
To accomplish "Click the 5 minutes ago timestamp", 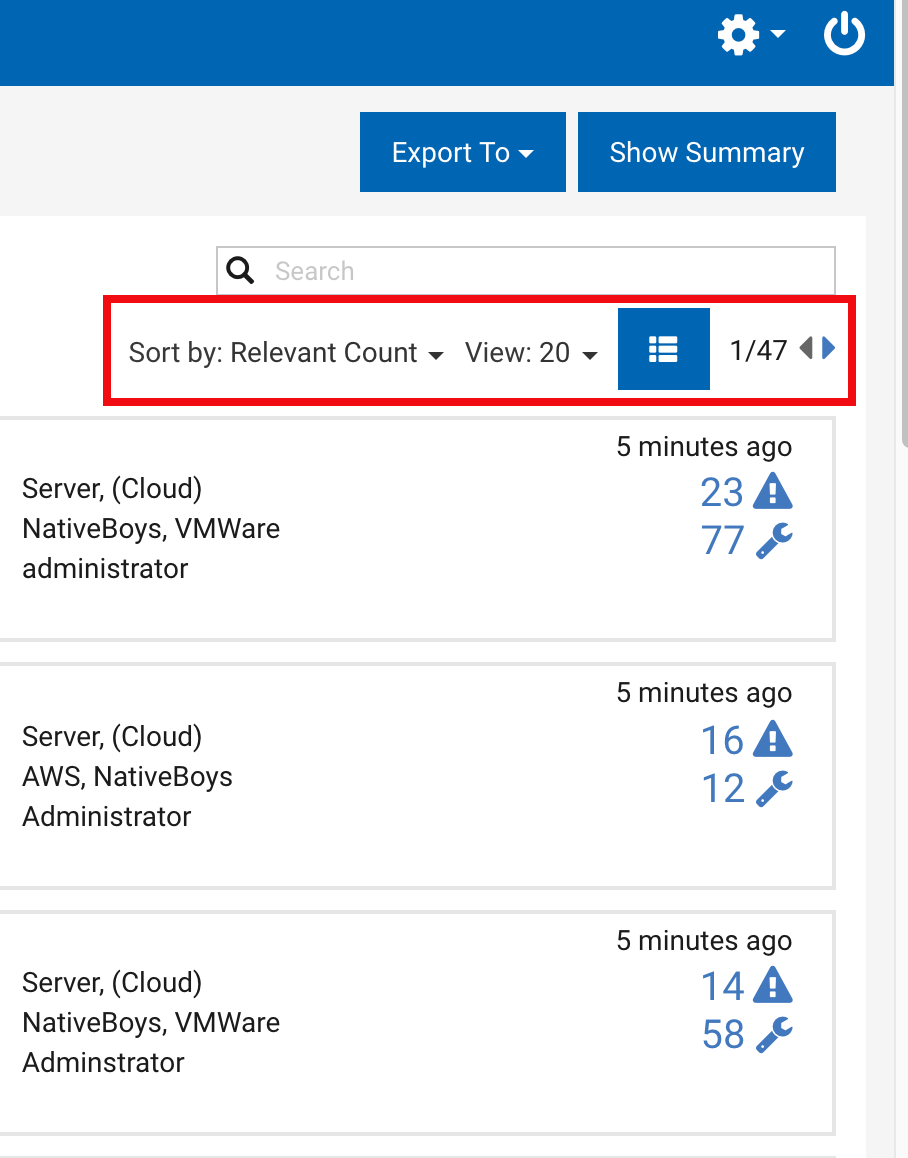I will point(703,446).
